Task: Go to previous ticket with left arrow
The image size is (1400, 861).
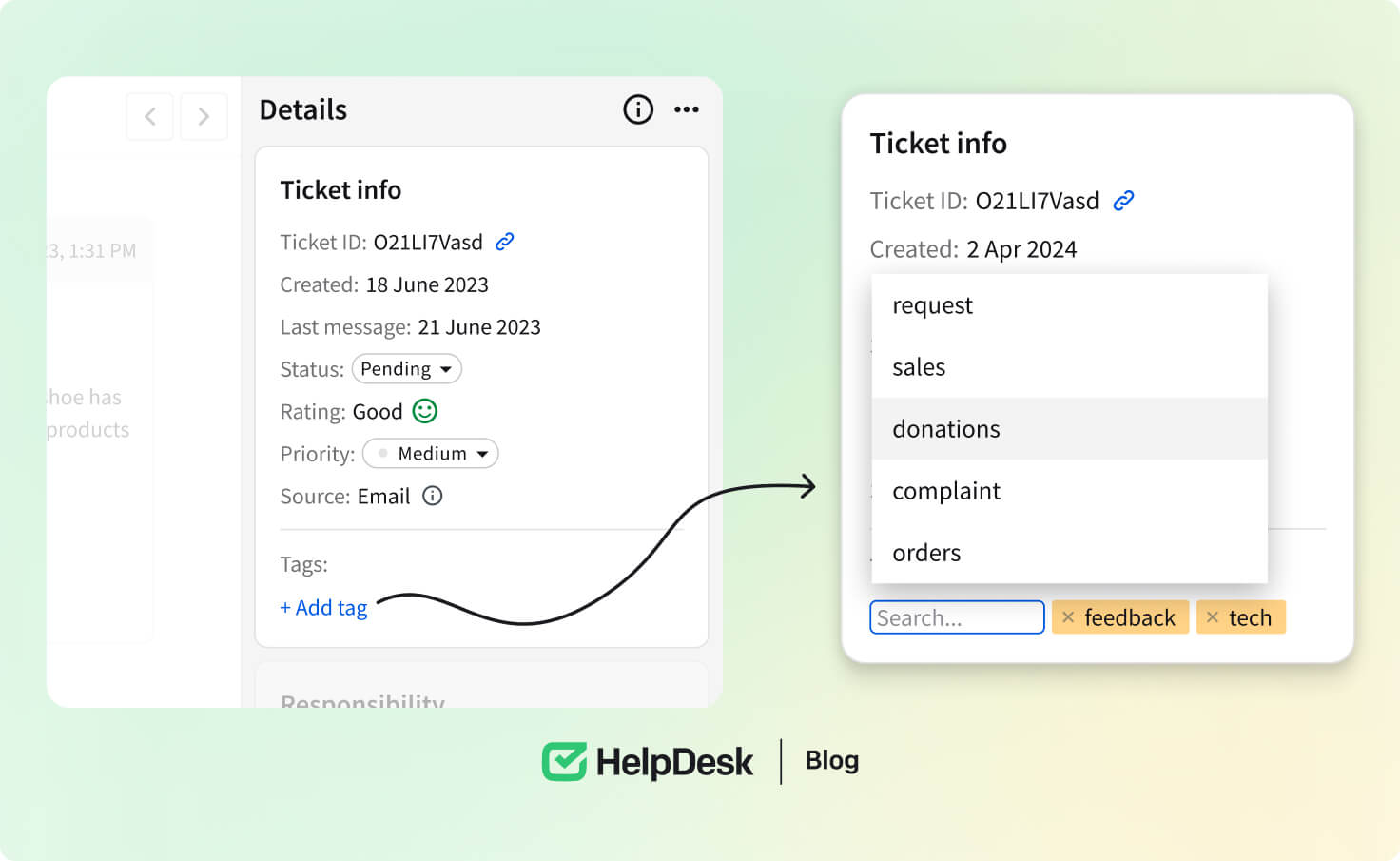Action: (x=150, y=117)
